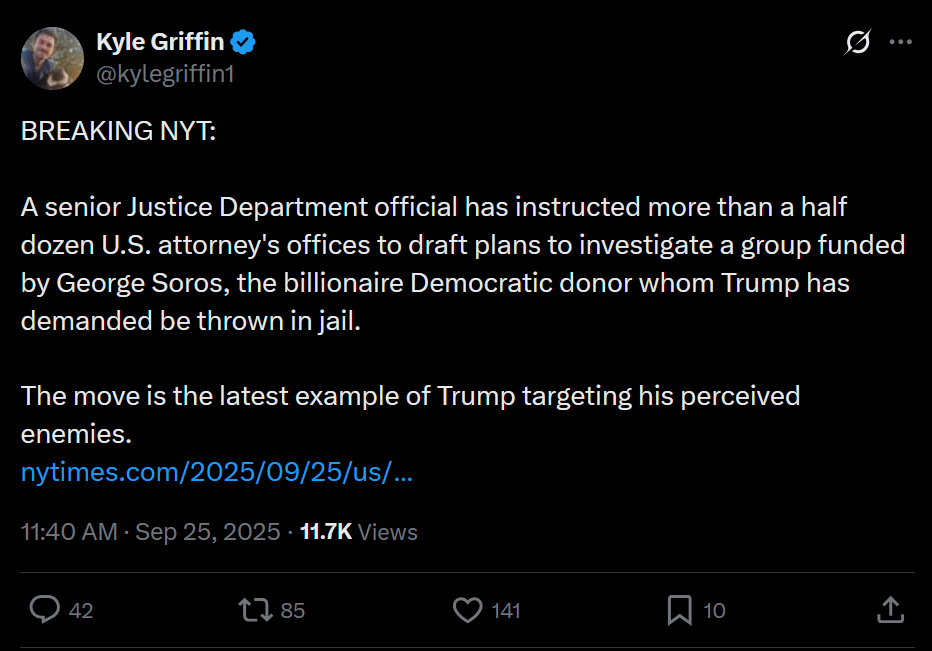Click the "BREAKING NYT:" headline text
Image resolution: width=932 pixels, height=651 pixels.
[x=118, y=132]
